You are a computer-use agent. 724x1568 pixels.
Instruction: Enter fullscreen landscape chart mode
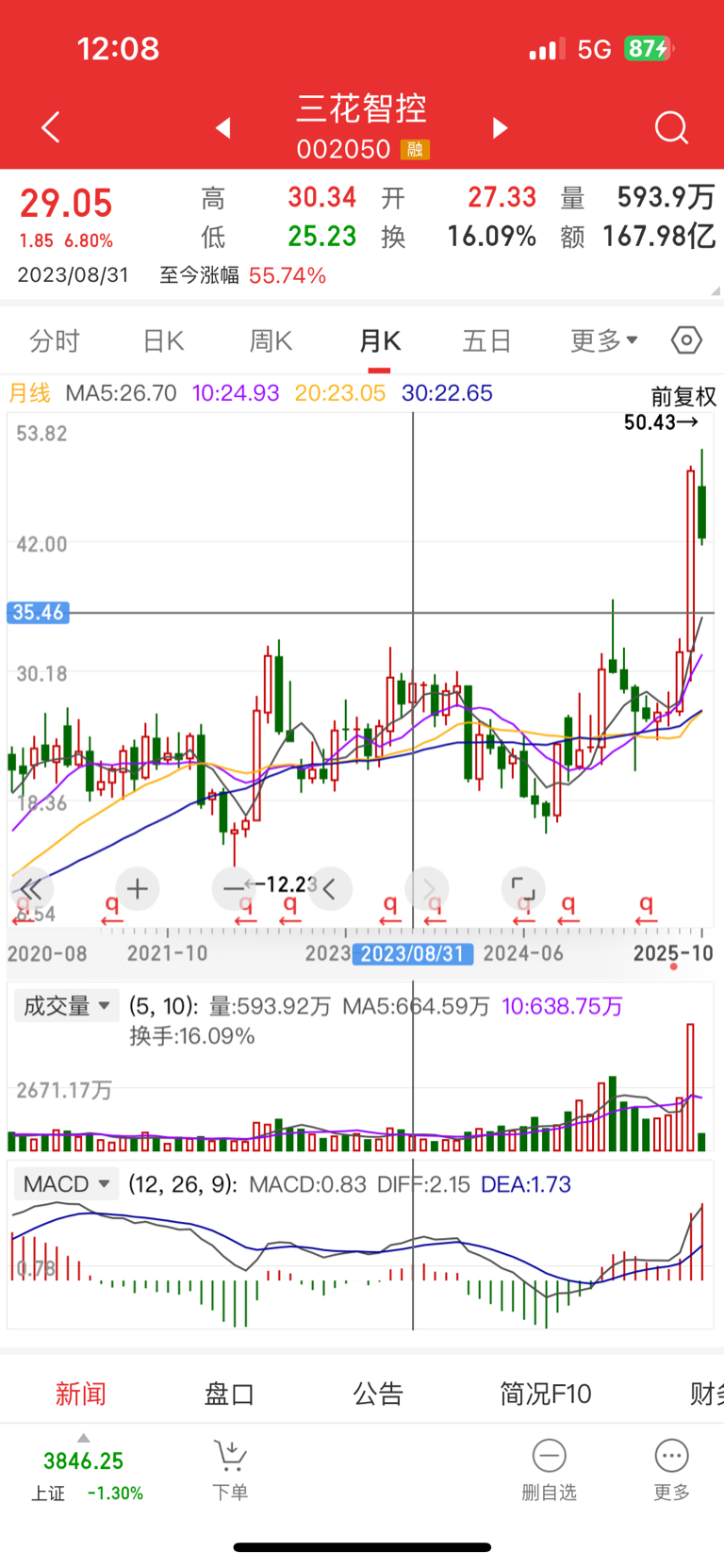522,888
